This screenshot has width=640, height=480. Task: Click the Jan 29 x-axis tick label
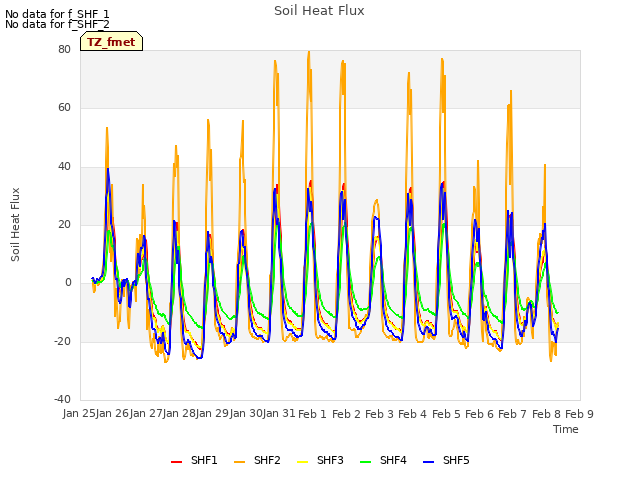pos(212,414)
